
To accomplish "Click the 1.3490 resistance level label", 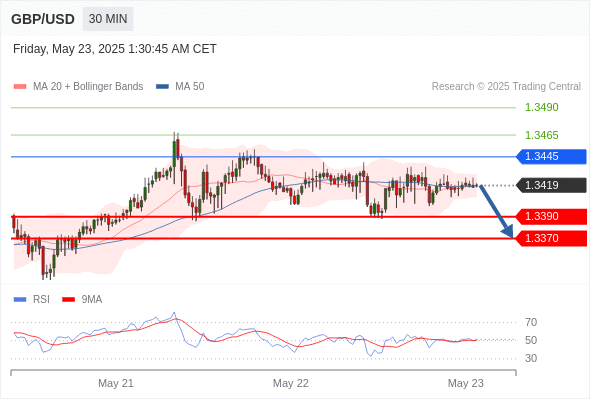I will pyautogui.click(x=541, y=107).
